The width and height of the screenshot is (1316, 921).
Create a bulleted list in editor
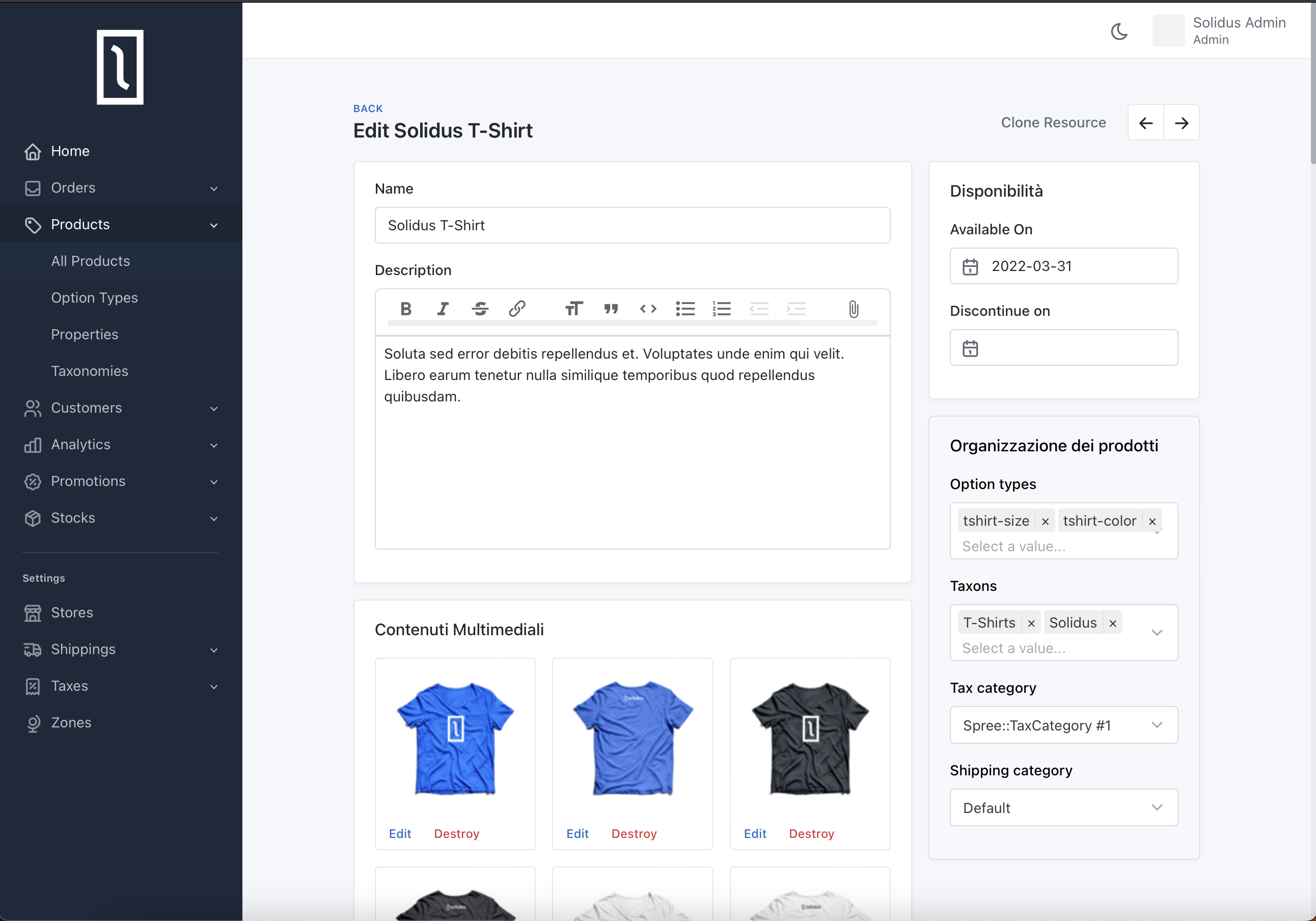(685, 309)
